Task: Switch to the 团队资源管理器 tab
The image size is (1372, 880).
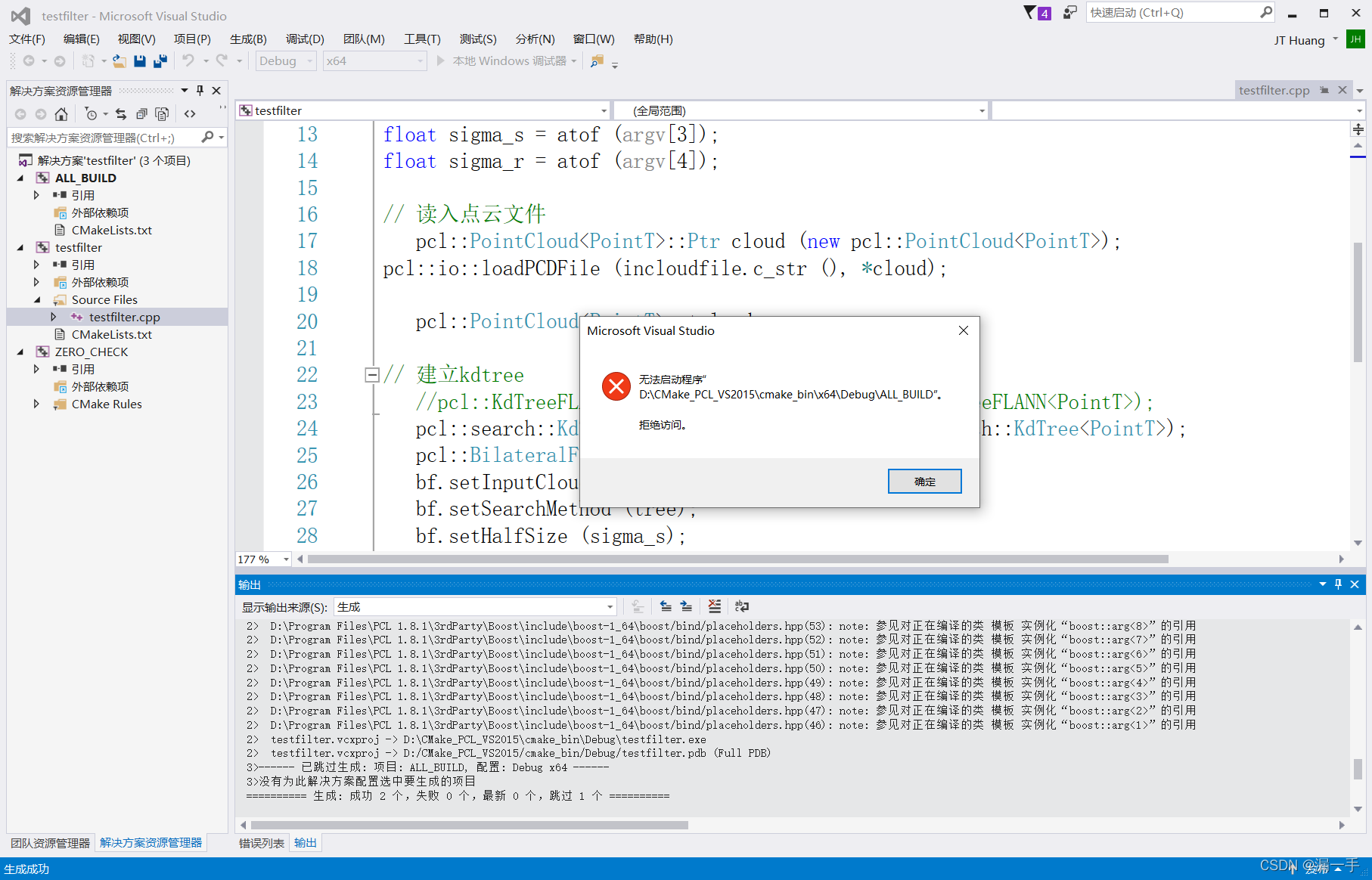Action: (x=50, y=843)
